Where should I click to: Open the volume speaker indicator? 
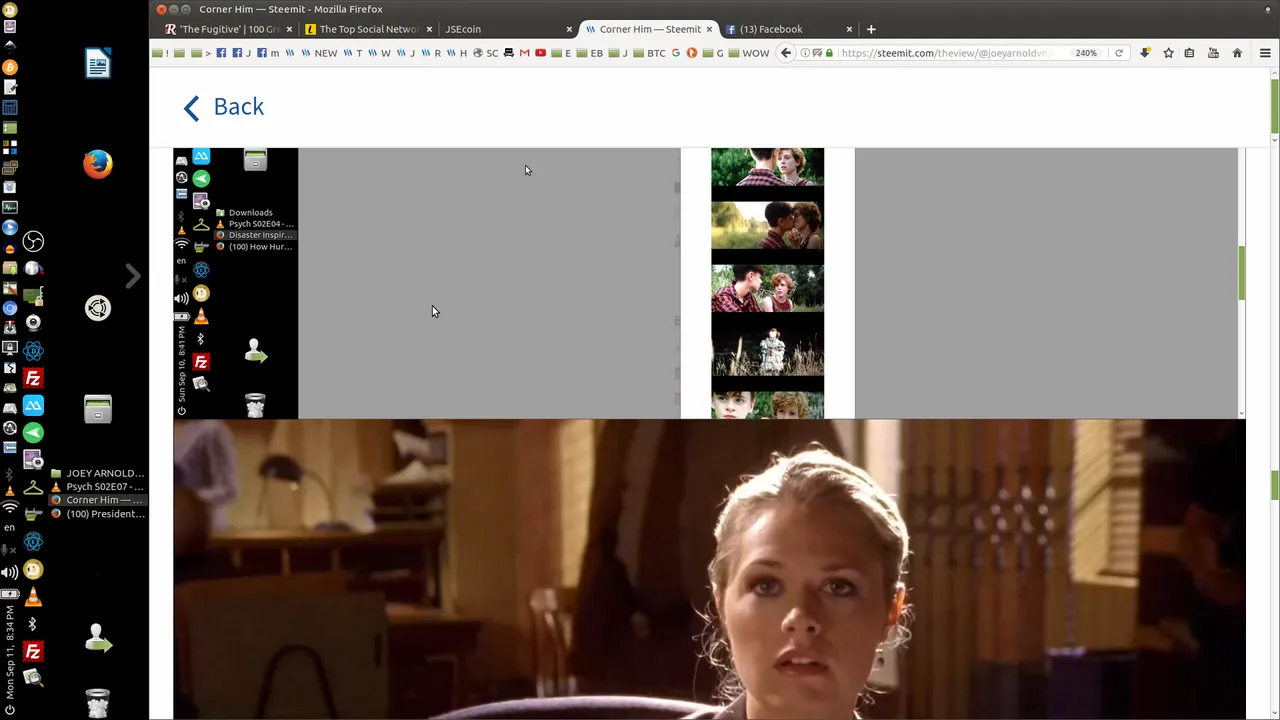pyautogui.click(x=10, y=573)
